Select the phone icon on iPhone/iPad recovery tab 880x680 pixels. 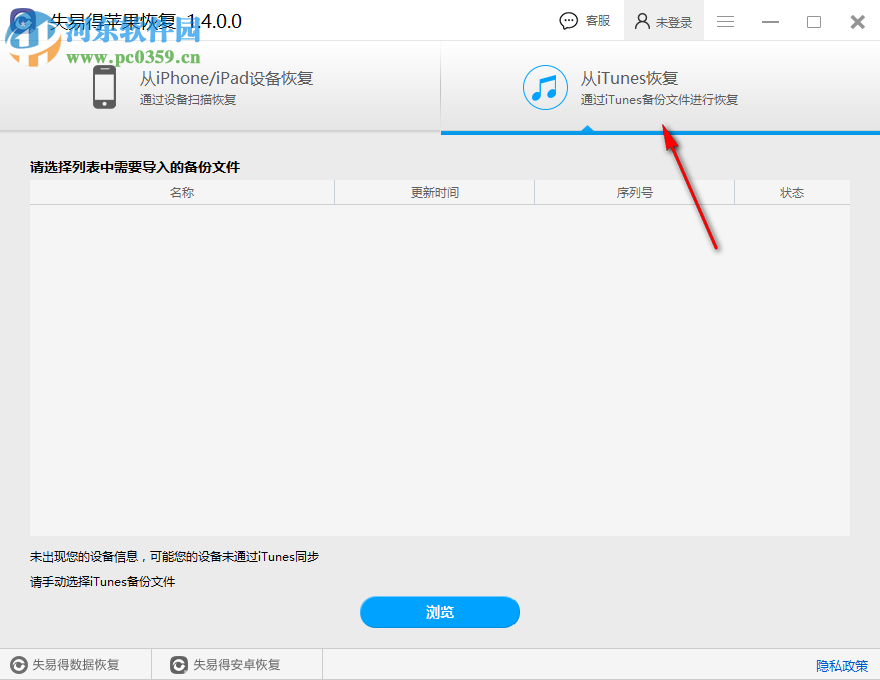[104, 88]
